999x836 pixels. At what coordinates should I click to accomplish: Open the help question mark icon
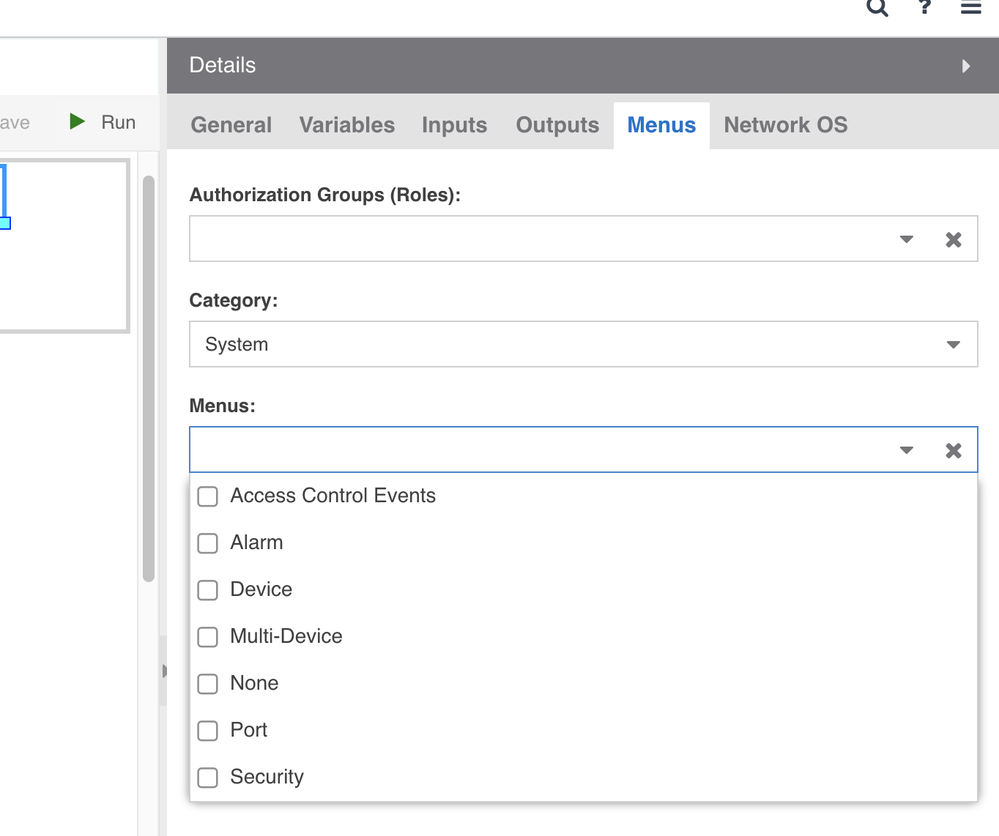click(925, 8)
